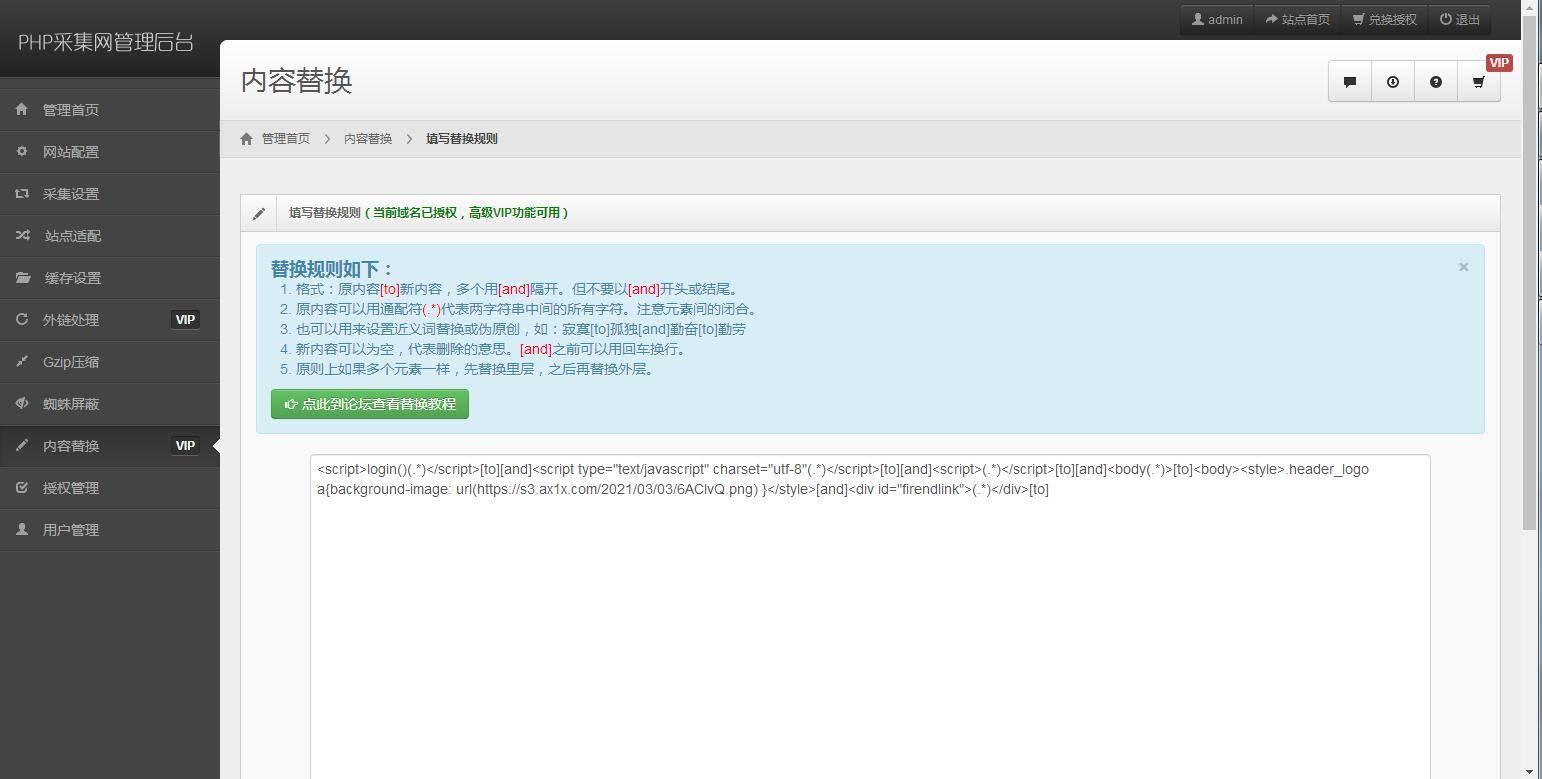Follow the 内容替换 breadcrumb link
This screenshot has width=1542, height=779.
[367, 138]
